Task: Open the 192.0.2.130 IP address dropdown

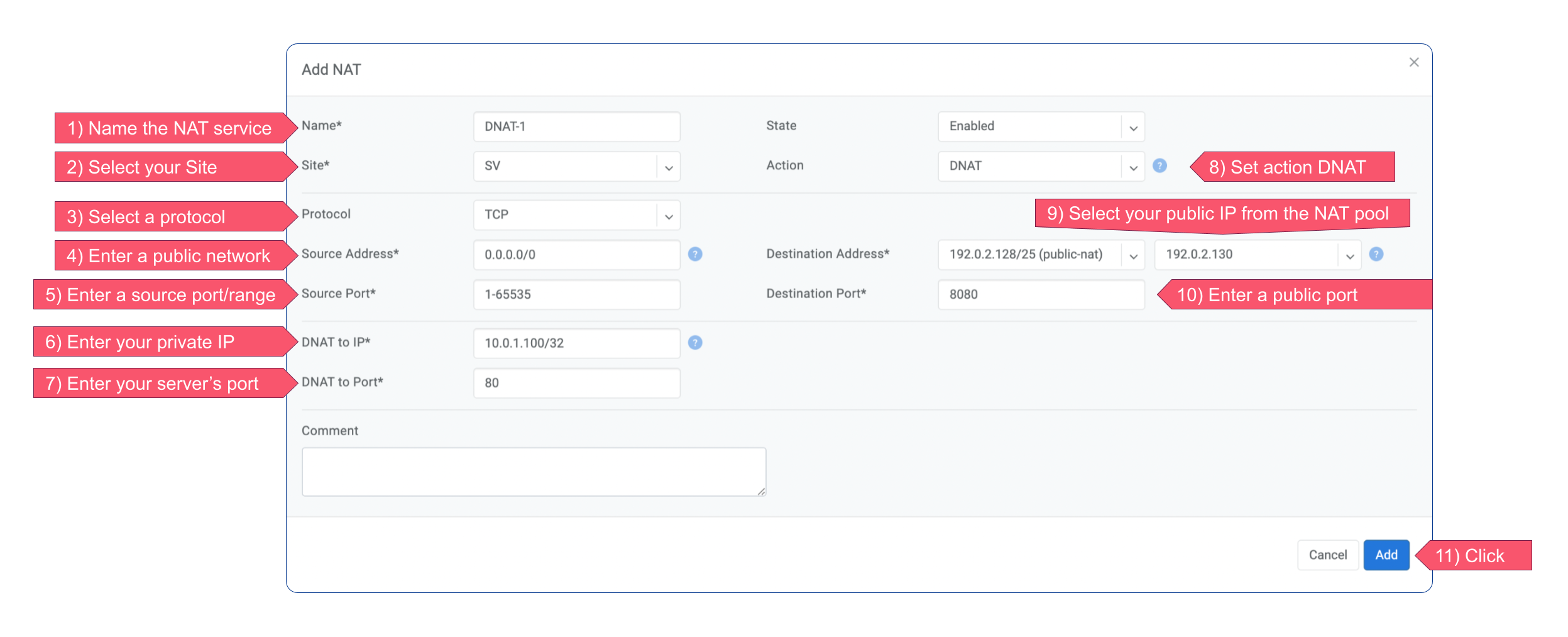Action: click(x=1258, y=255)
